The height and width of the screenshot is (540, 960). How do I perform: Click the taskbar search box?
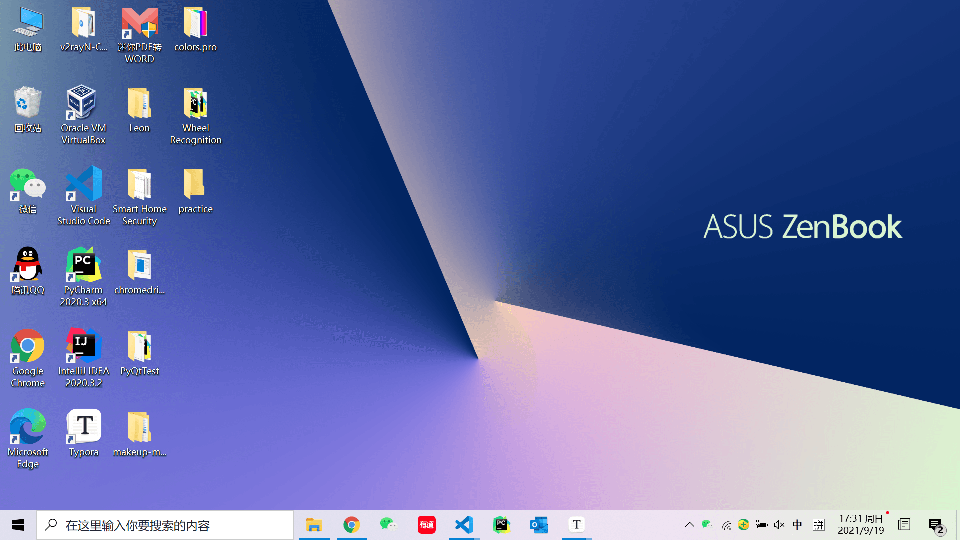tap(165, 525)
